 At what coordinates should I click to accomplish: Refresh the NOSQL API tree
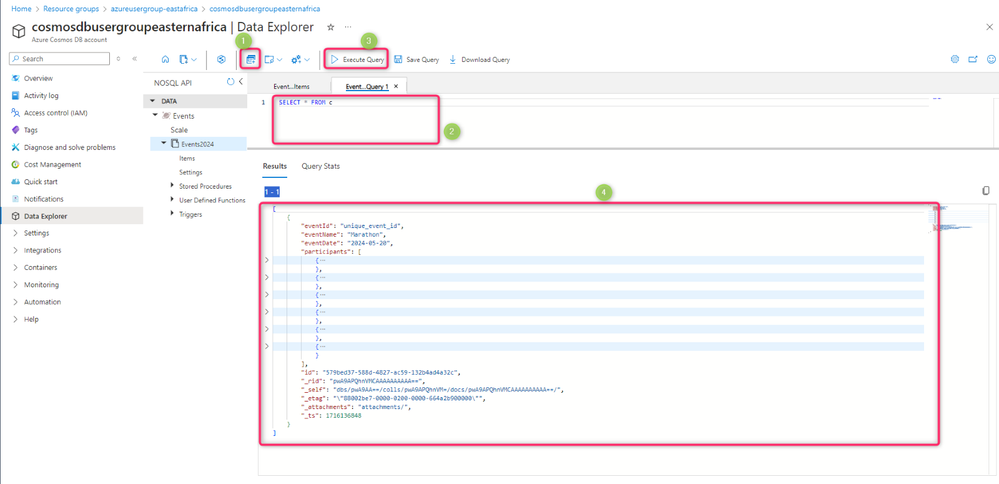[231, 82]
